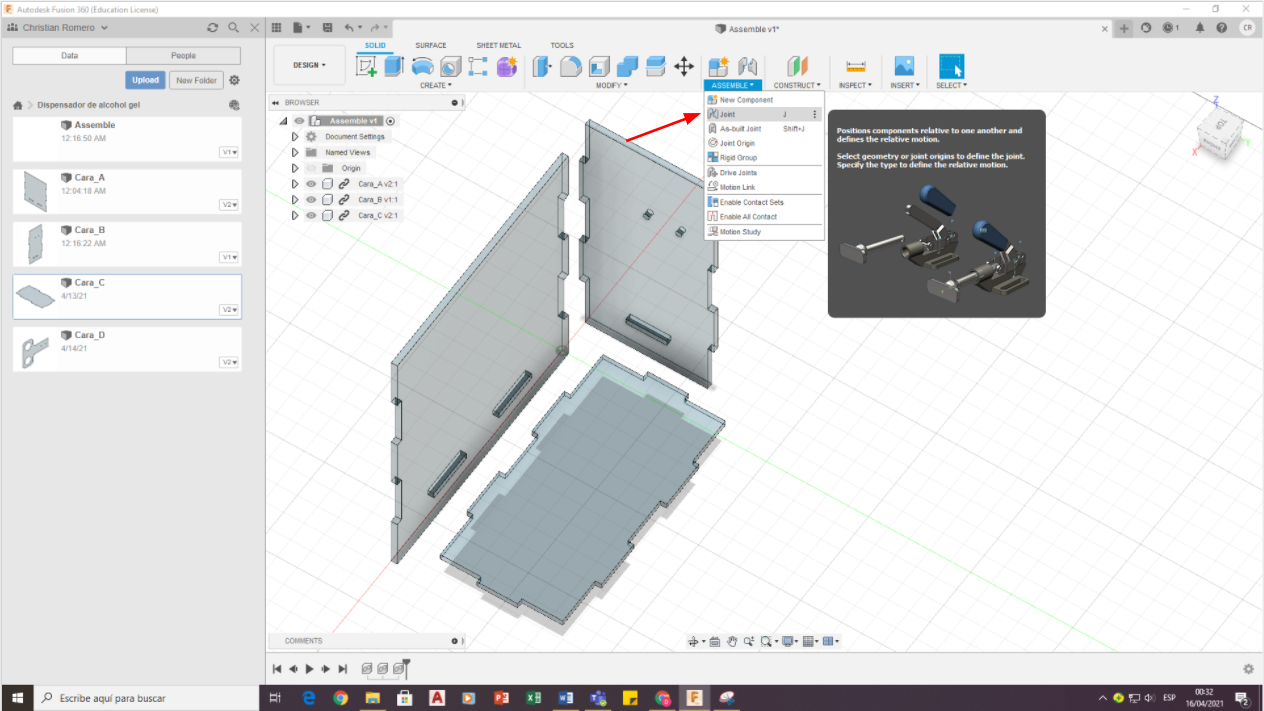Expand the Cara_A v2:1 node

pos(295,184)
